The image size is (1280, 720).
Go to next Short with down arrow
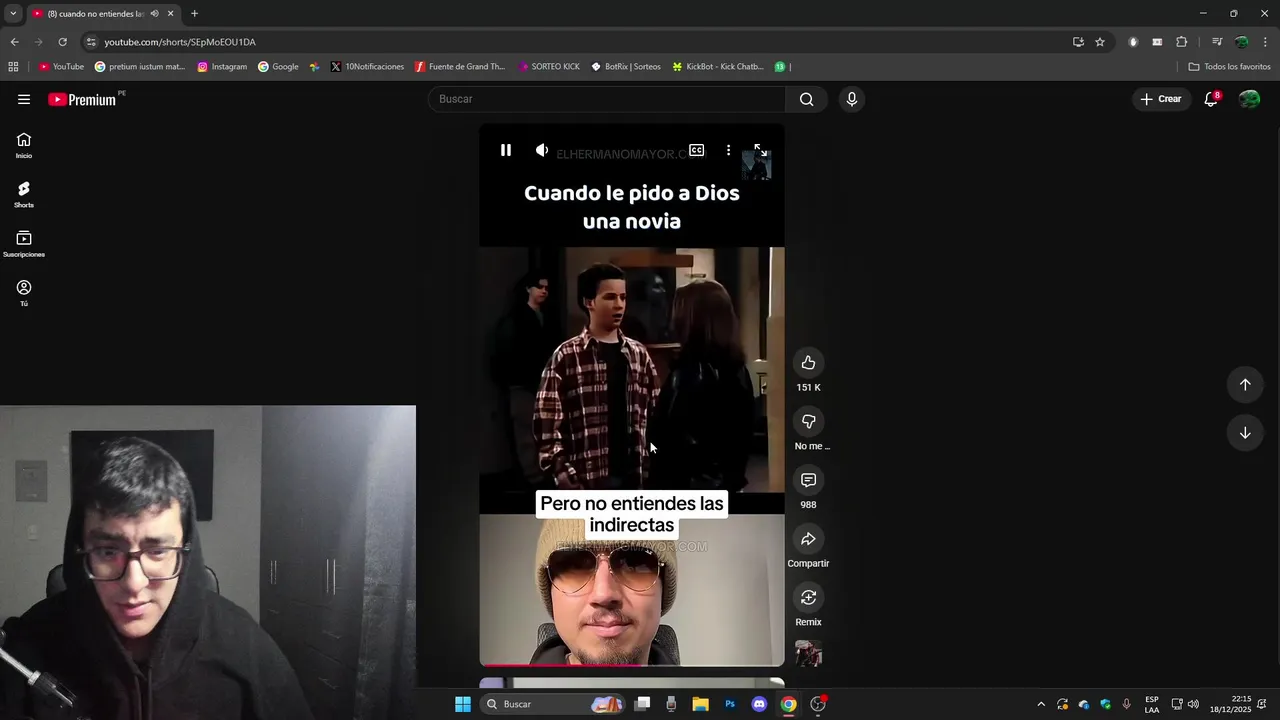pyautogui.click(x=1245, y=433)
